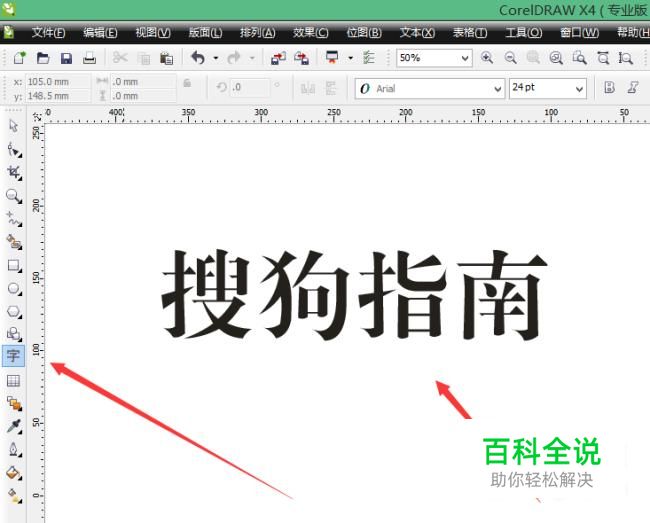Click the 搜狗指南 text on canvas
650x523 pixels.
pyautogui.click(x=354, y=295)
